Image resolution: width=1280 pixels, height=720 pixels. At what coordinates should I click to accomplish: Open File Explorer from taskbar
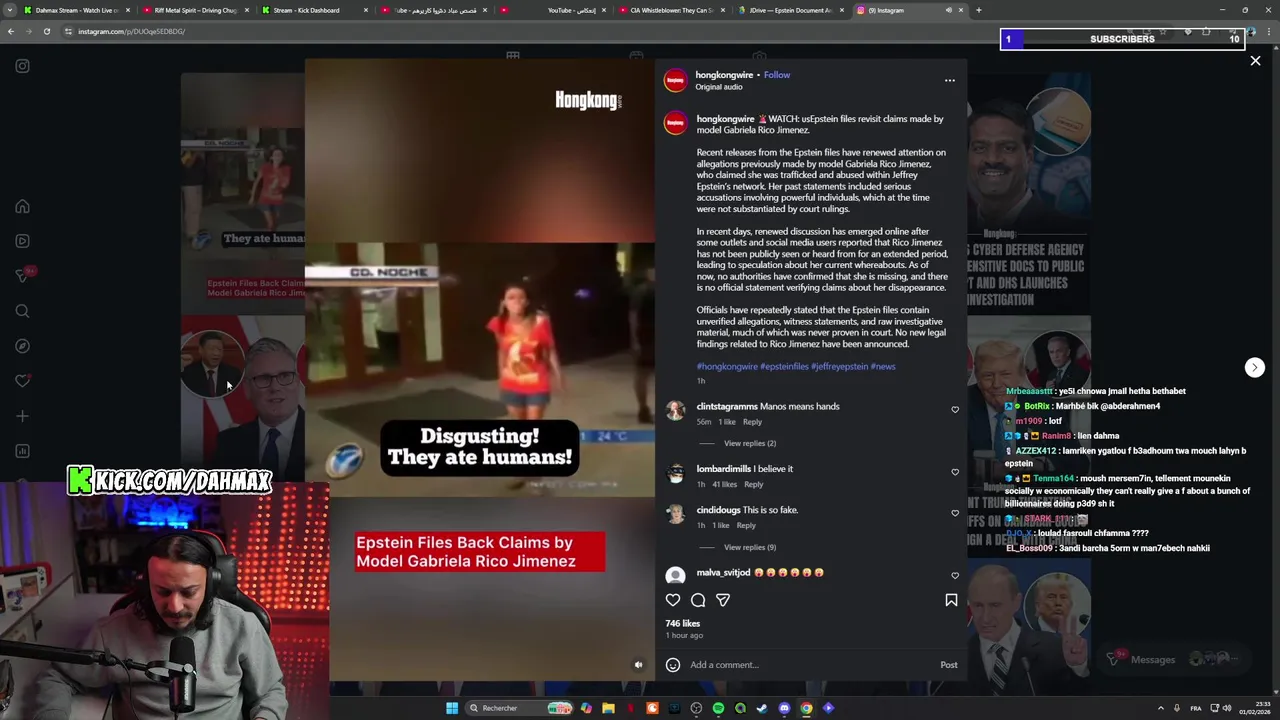click(608, 708)
